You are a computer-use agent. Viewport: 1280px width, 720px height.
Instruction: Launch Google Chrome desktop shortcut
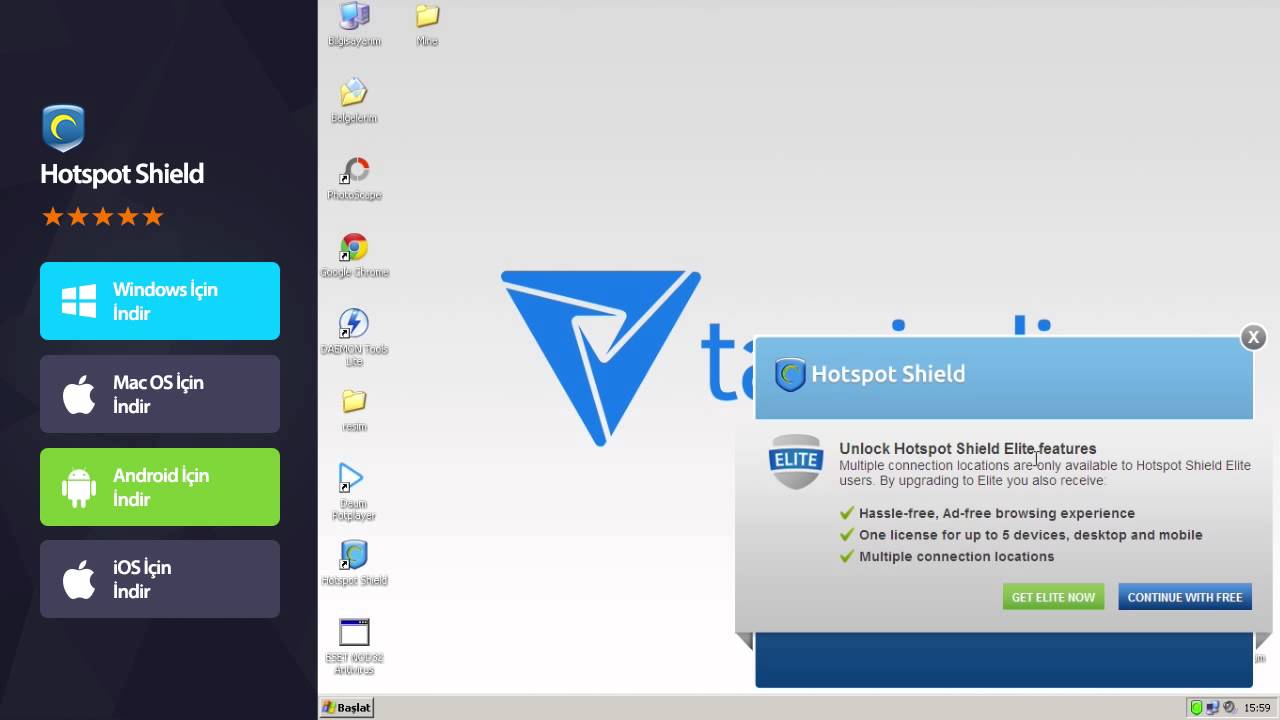pos(354,255)
